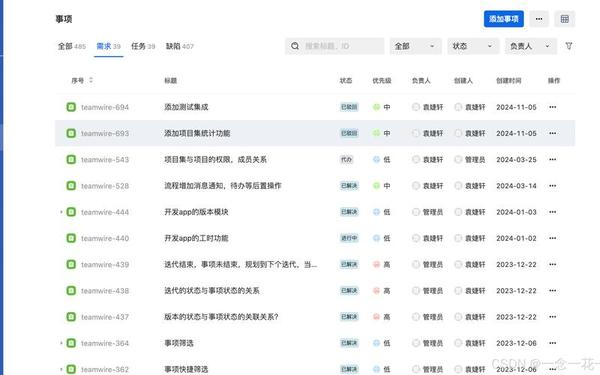Click the 2024-01-03 creation date cell
The height and width of the screenshot is (375, 600).
pyautogui.click(x=516, y=212)
